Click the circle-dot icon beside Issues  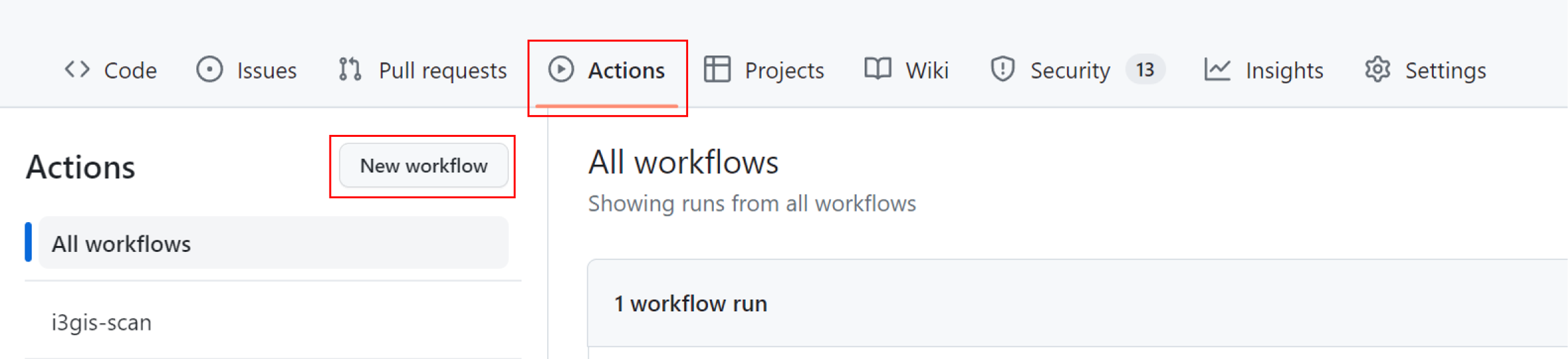tap(210, 69)
